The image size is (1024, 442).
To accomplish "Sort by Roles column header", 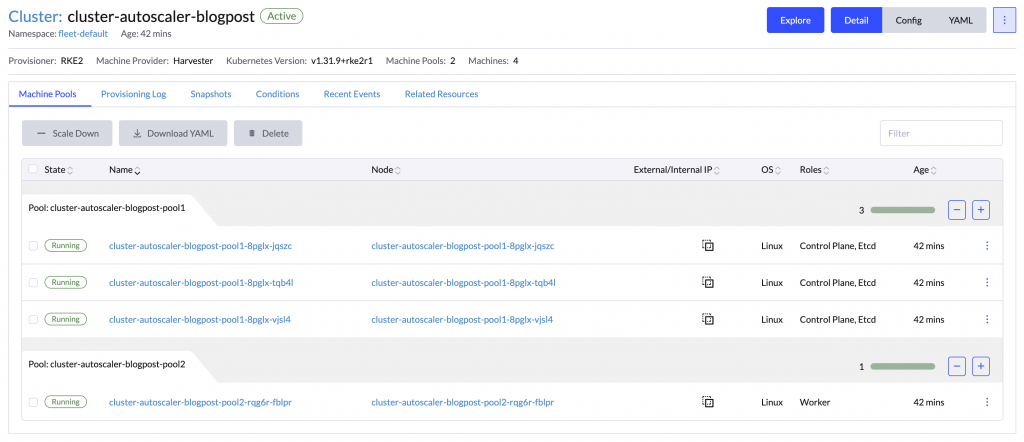I will click(x=815, y=170).
